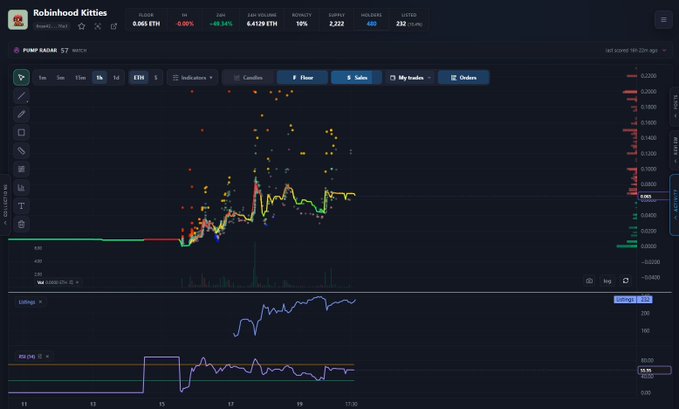Viewport: 679px width, 409px height.
Task: Select the rectangle shape tool
Action: (x=21, y=133)
